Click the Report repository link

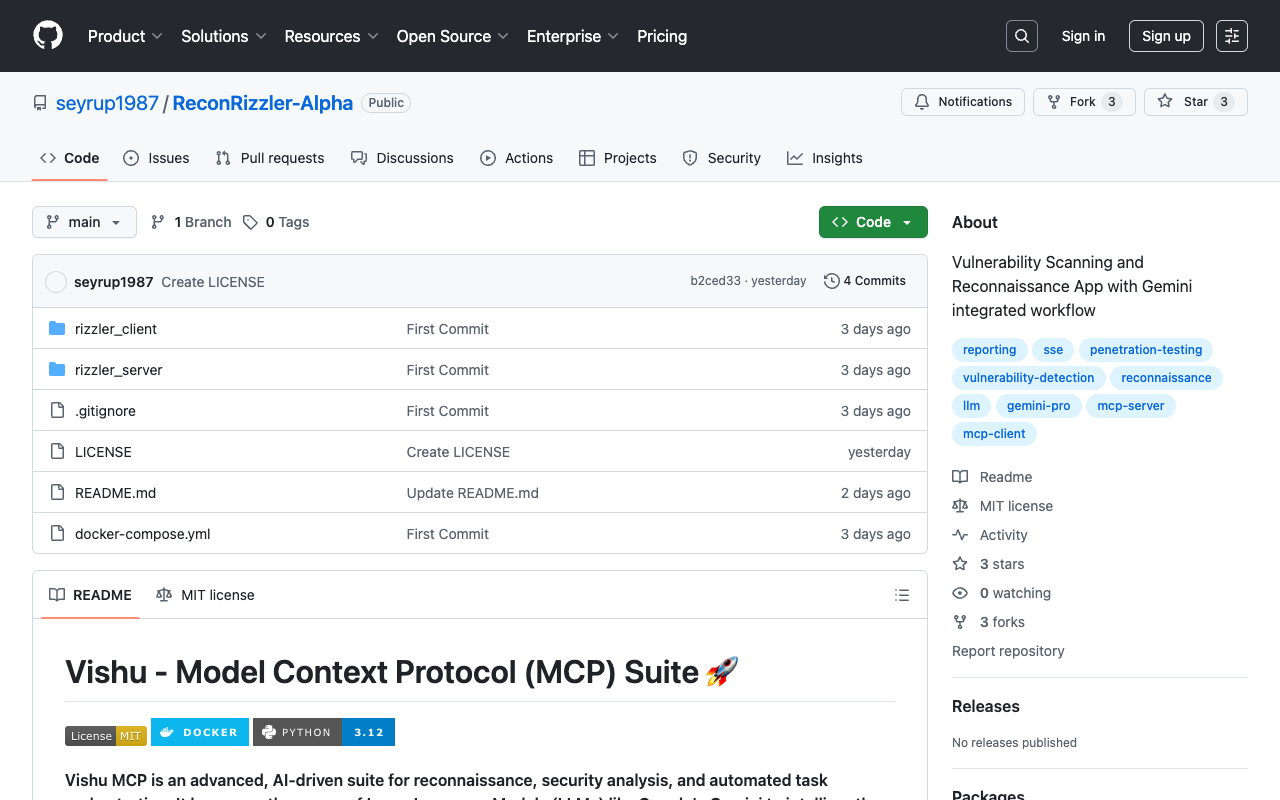(x=1008, y=651)
